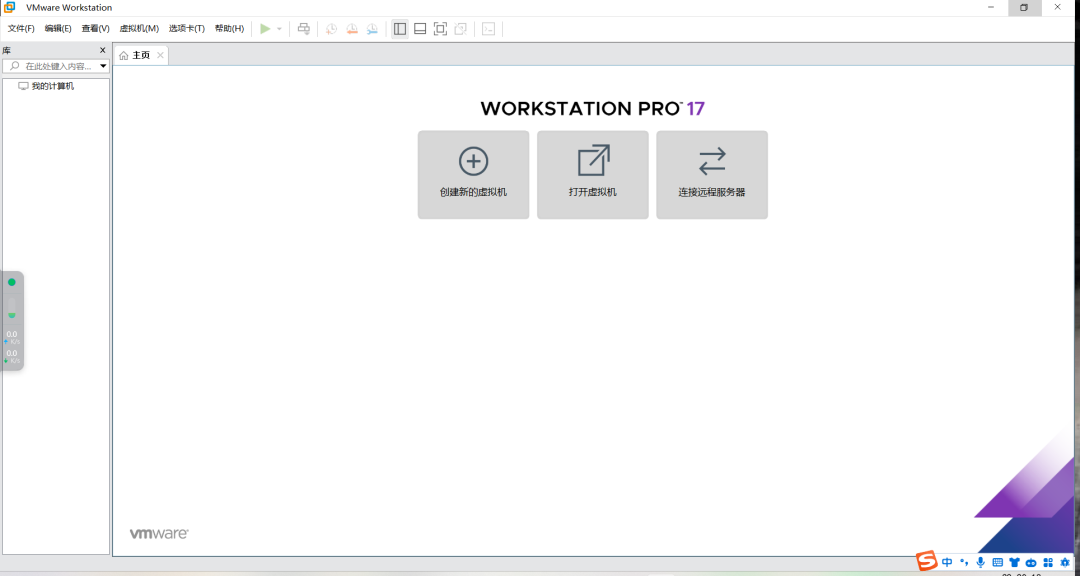Image resolution: width=1080 pixels, height=576 pixels.
Task: Open the snapshot manager icon
Action: (x=372, y=29)
